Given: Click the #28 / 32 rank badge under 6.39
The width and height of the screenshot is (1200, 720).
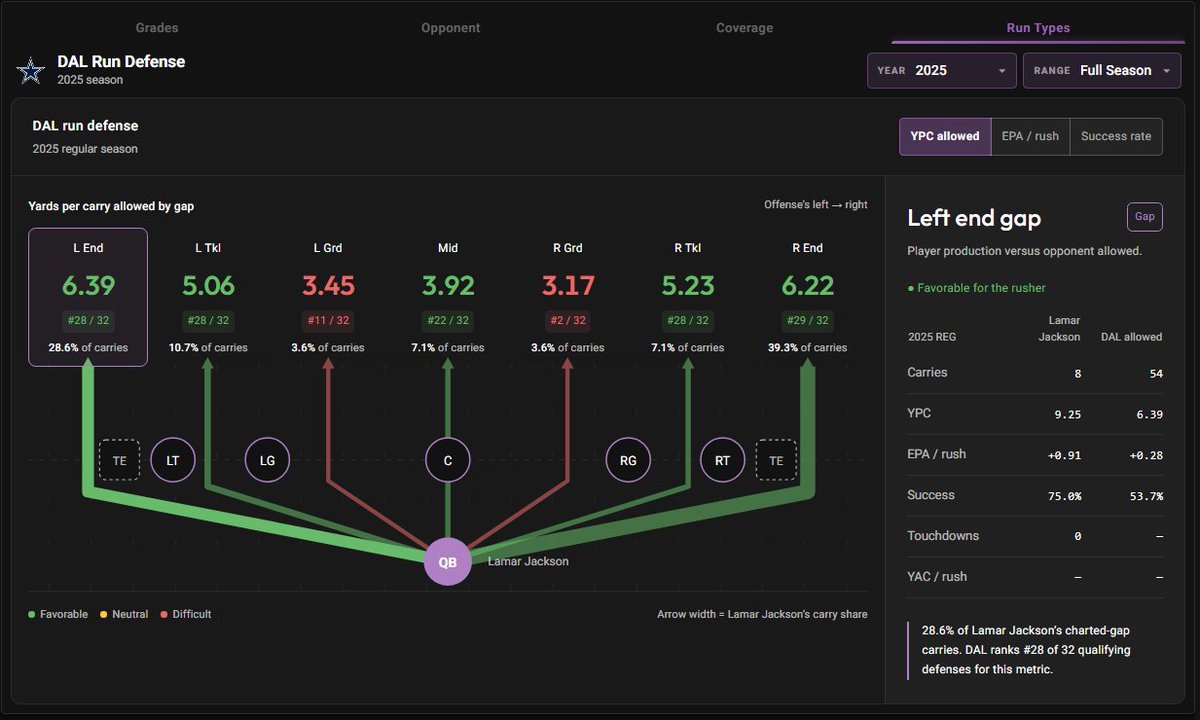Looking at the screenshot, I should click(88, 321).
